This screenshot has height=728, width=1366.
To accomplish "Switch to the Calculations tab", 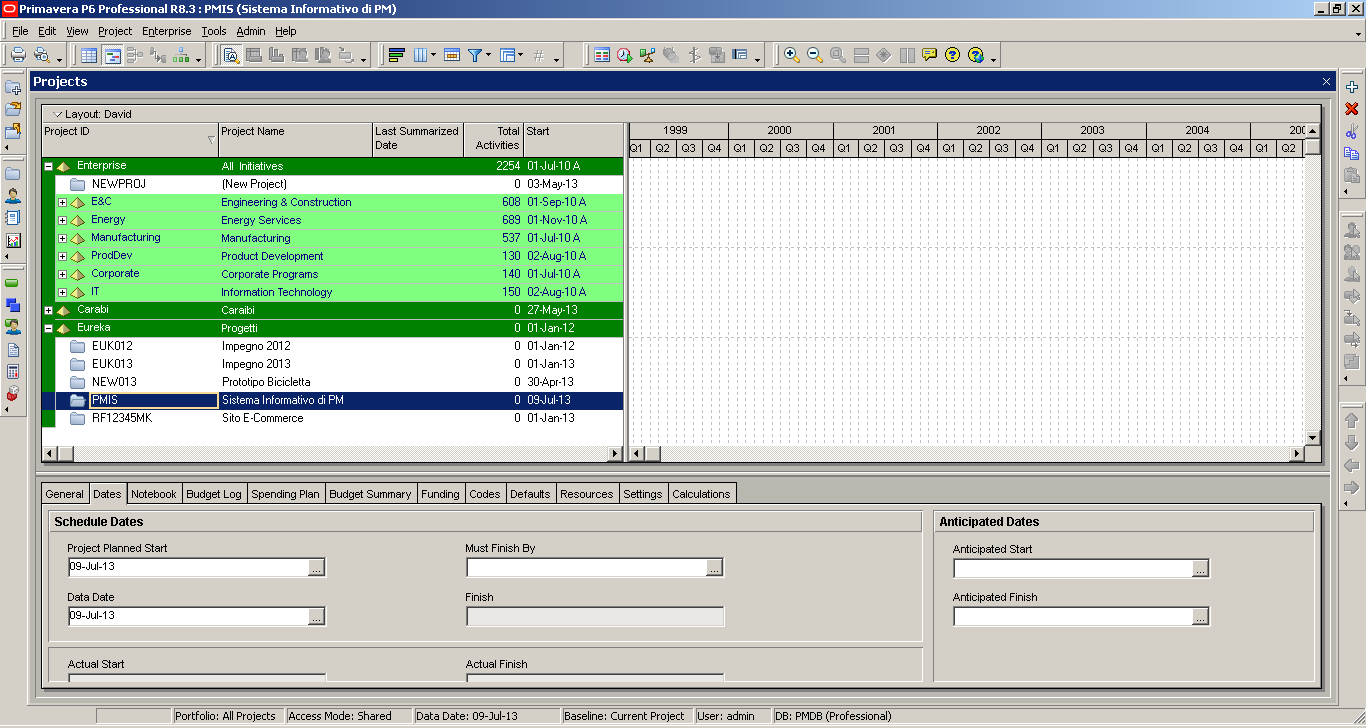I will tap(701, 494).
